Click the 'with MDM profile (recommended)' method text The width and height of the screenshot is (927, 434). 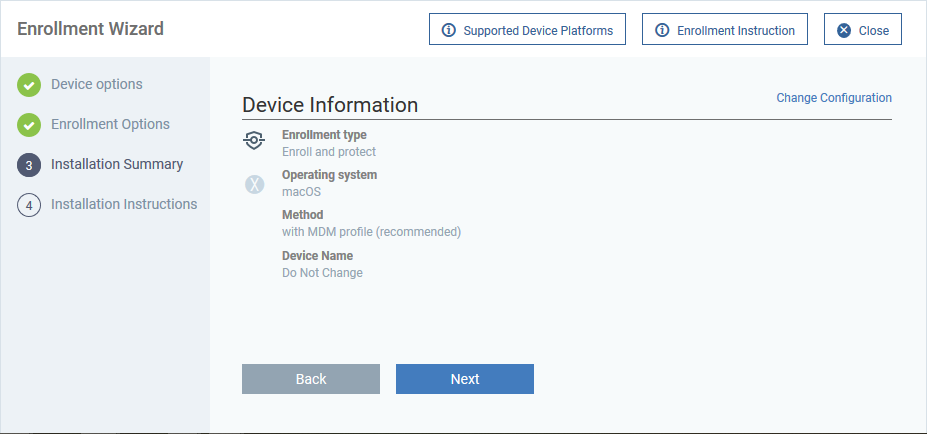[371, 232]
